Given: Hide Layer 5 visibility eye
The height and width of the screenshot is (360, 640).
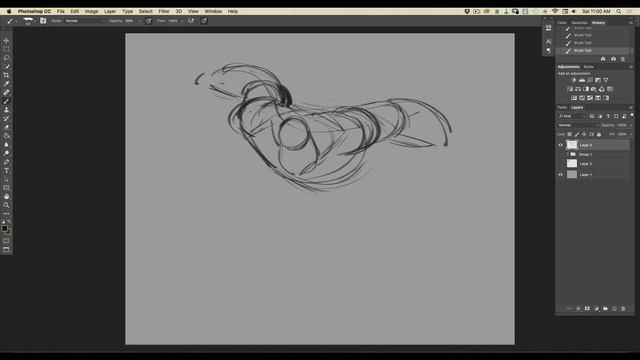Looking at the screenshot, I should point(560,145).
